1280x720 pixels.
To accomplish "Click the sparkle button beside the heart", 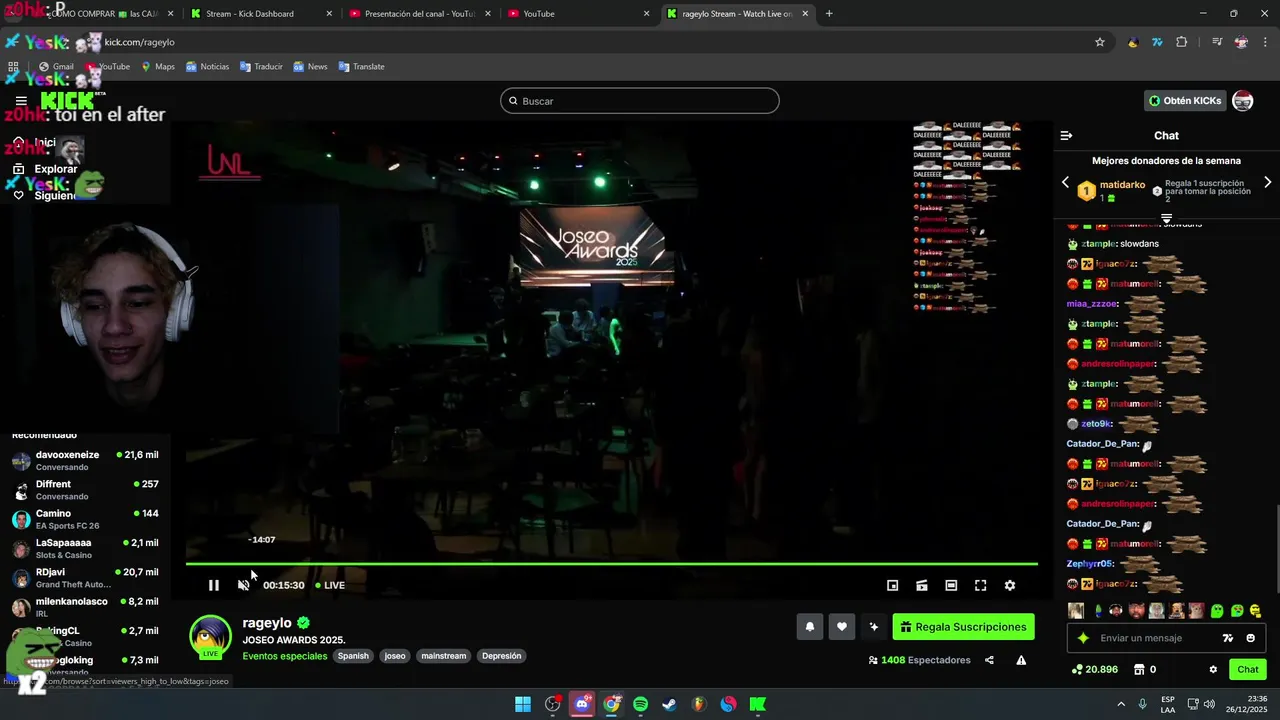I will click(x=874, y=627).
